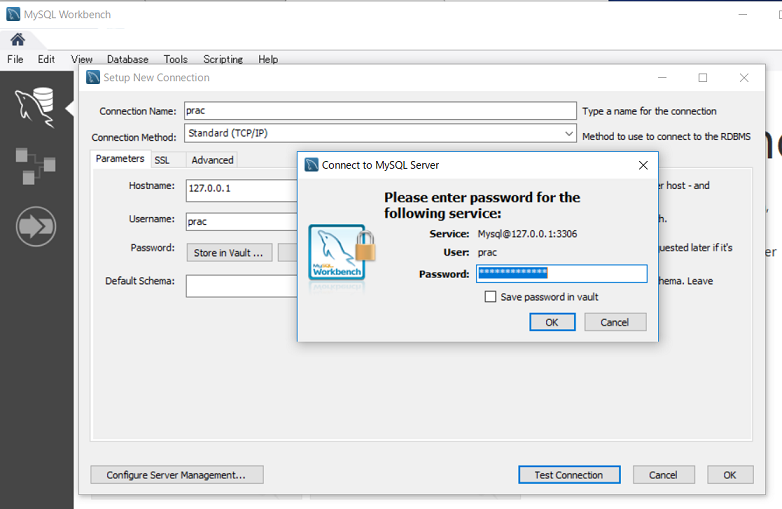Screen dimensions: 782x509
Task: Expand the Connection Method dropdown
Action: tap(569, 134)
